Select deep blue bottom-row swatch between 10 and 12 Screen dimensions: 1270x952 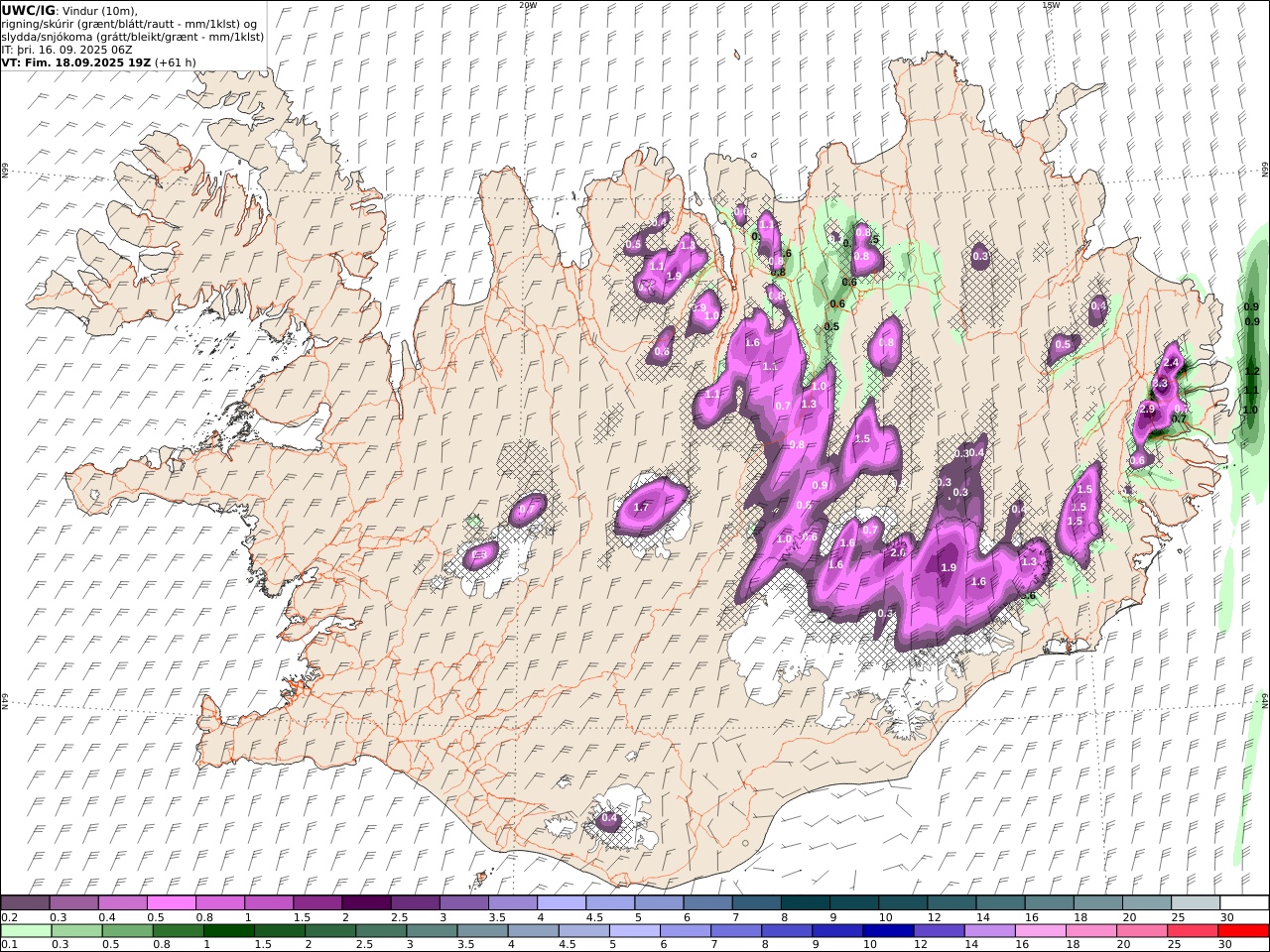887,931
